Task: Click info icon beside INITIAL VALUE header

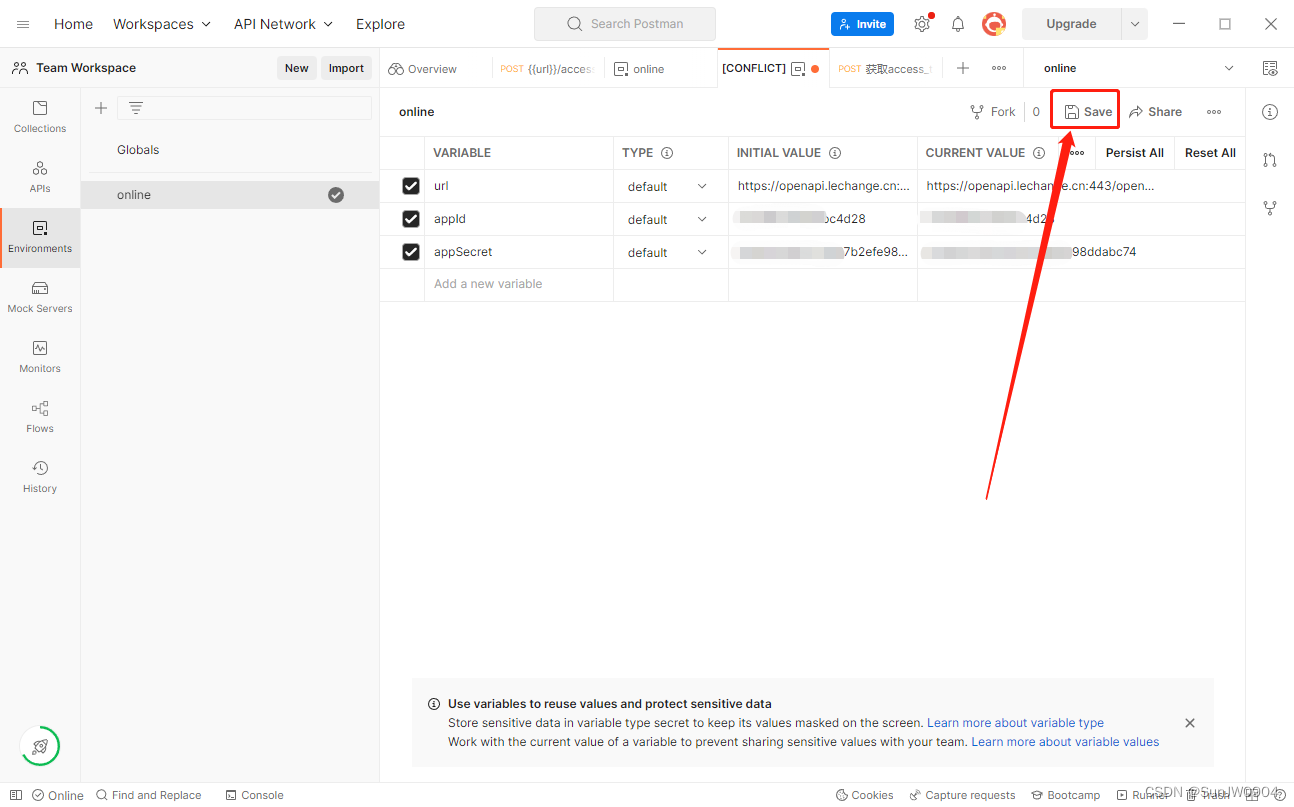Action: 835,153
